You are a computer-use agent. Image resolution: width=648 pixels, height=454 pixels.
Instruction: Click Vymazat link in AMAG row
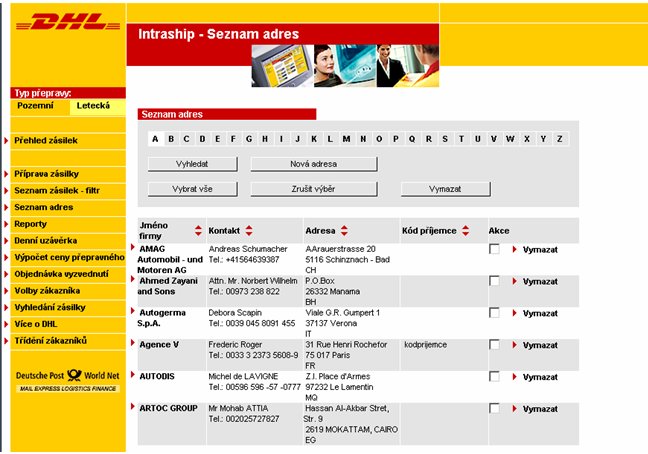tap(540, 250)
